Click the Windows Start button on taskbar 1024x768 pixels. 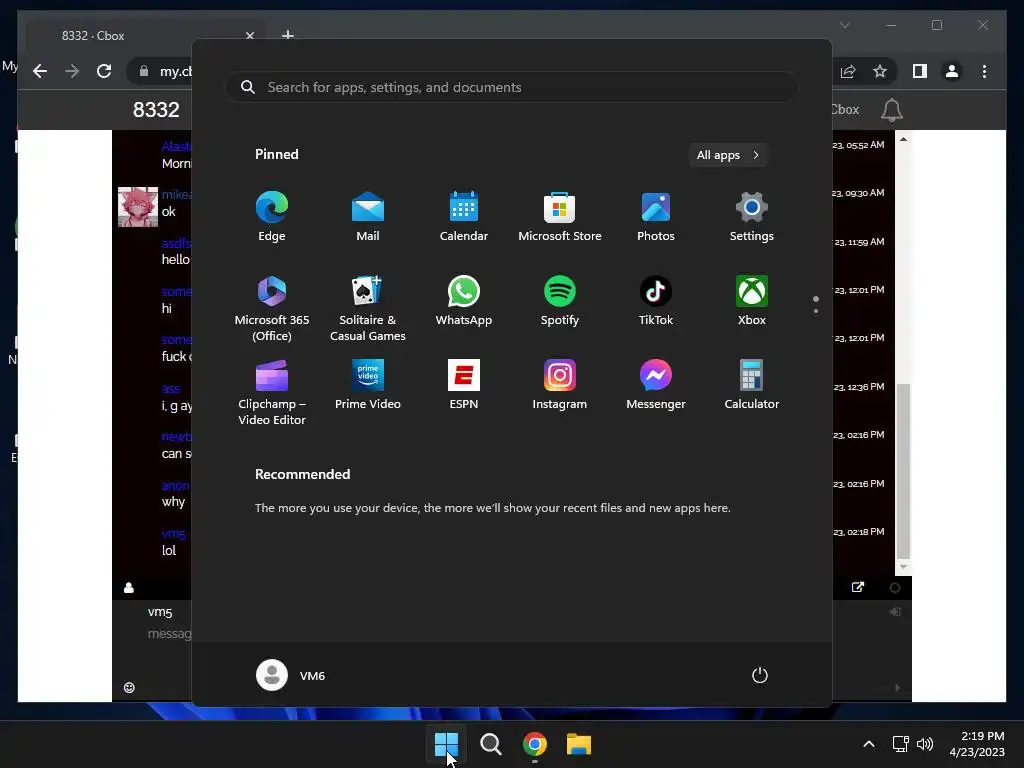[x=447, y=744]
